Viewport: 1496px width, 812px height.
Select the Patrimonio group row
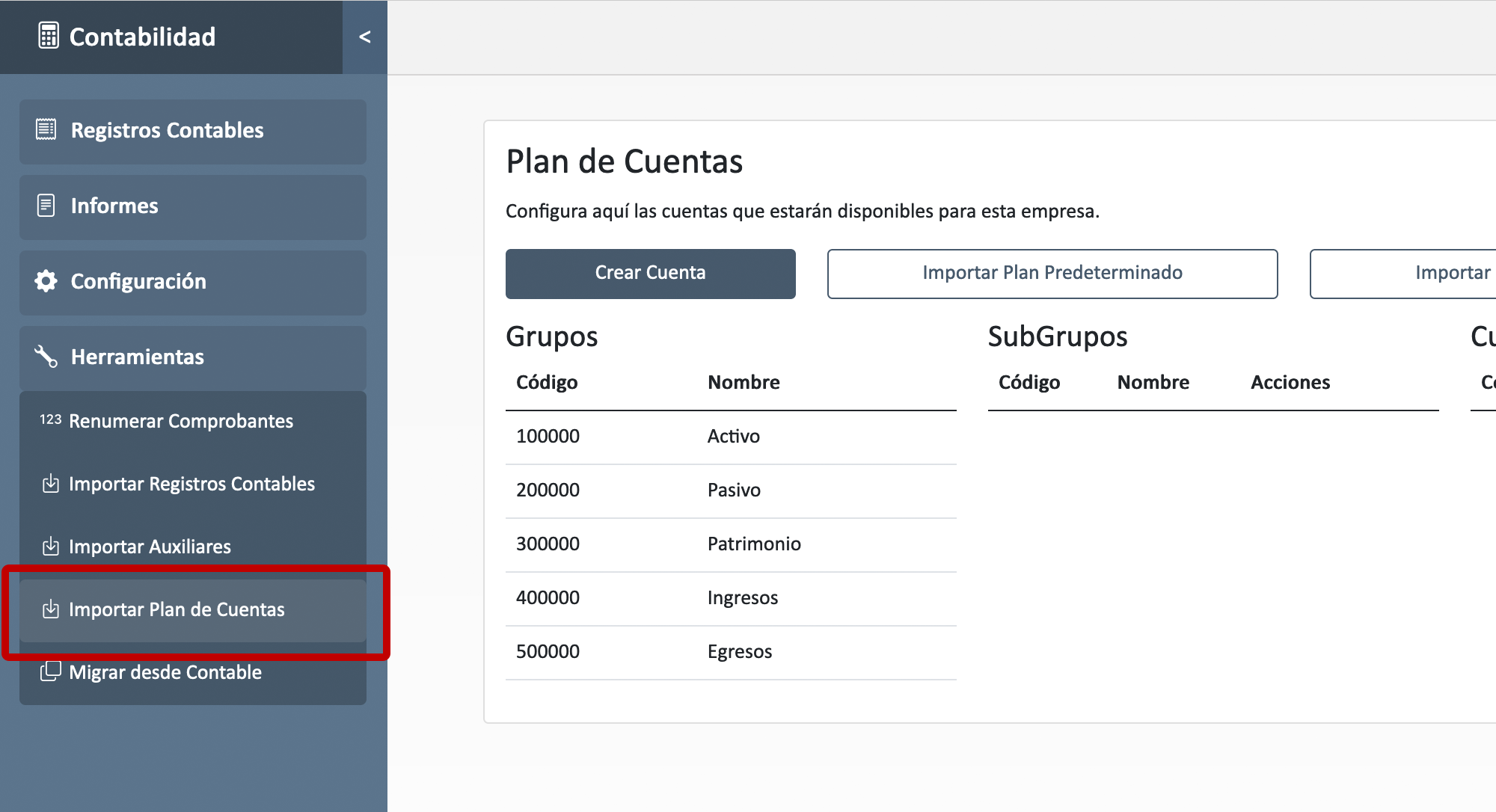pos(730,544)
